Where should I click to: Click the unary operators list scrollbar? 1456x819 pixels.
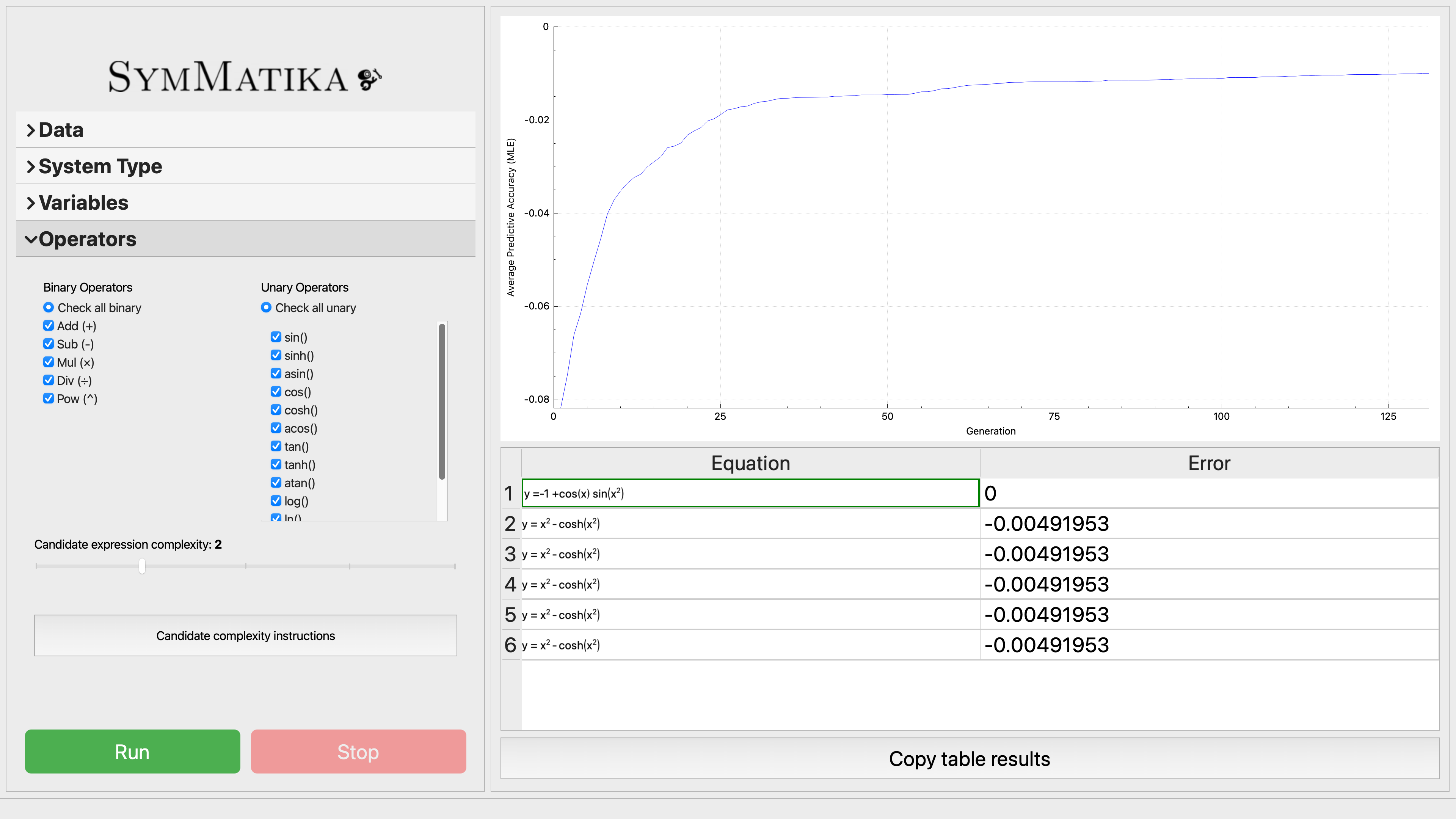click(x=441, y=401)
